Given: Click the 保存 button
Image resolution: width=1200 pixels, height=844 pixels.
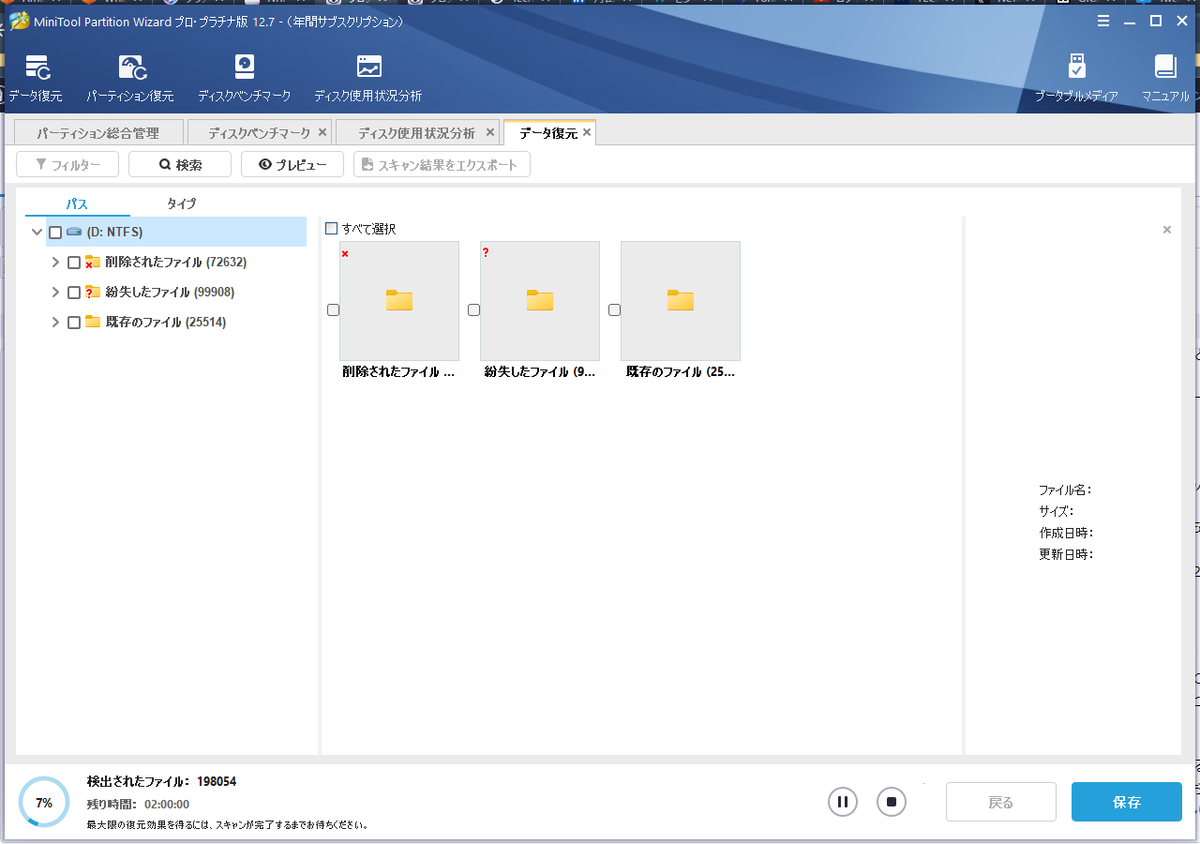Looking at the screenshot, I should (1126, 802).
